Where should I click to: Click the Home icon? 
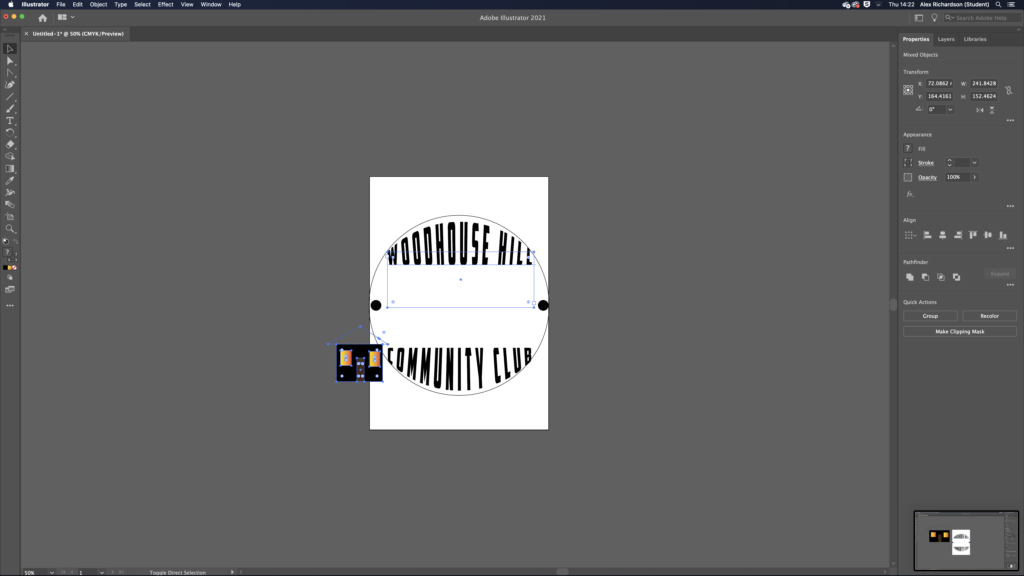point(42,18)
